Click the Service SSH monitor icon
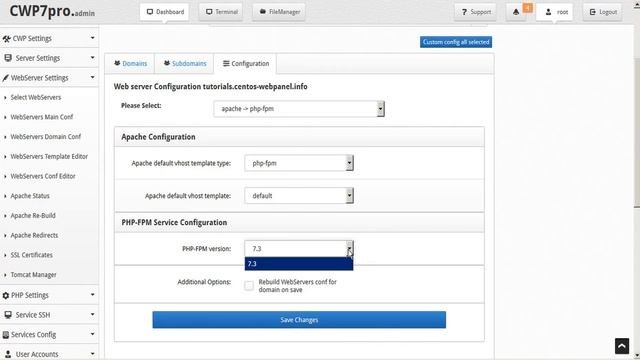Image resolution: width=640 pixels, height=360 pixels. click(x=8, y=315)
